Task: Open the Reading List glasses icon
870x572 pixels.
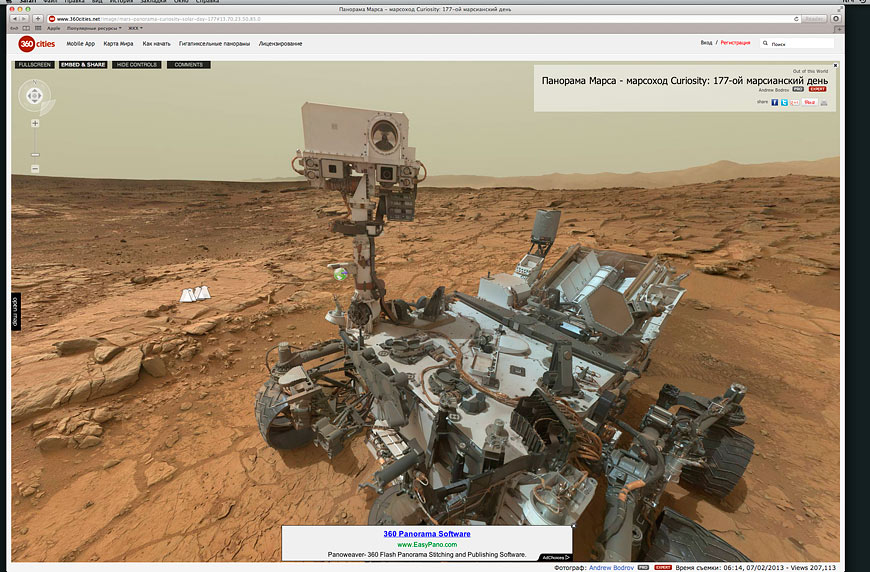Action: tap(14, 28)
